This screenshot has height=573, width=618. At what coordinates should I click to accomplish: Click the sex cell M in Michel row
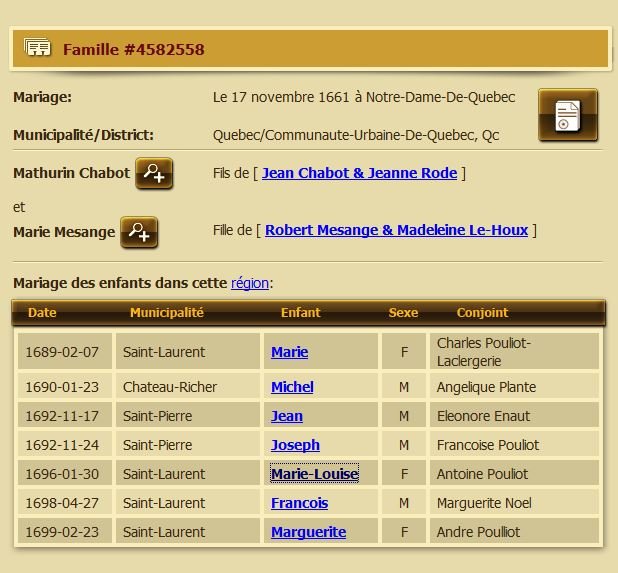click(x=404, y=387)
